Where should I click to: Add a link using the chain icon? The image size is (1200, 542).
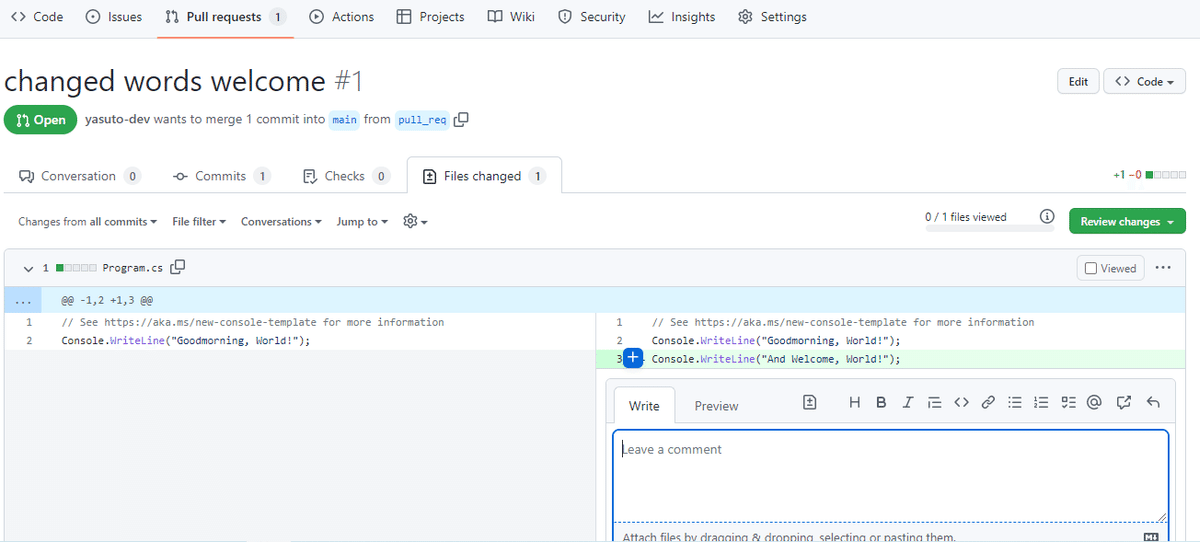(988, 402)
